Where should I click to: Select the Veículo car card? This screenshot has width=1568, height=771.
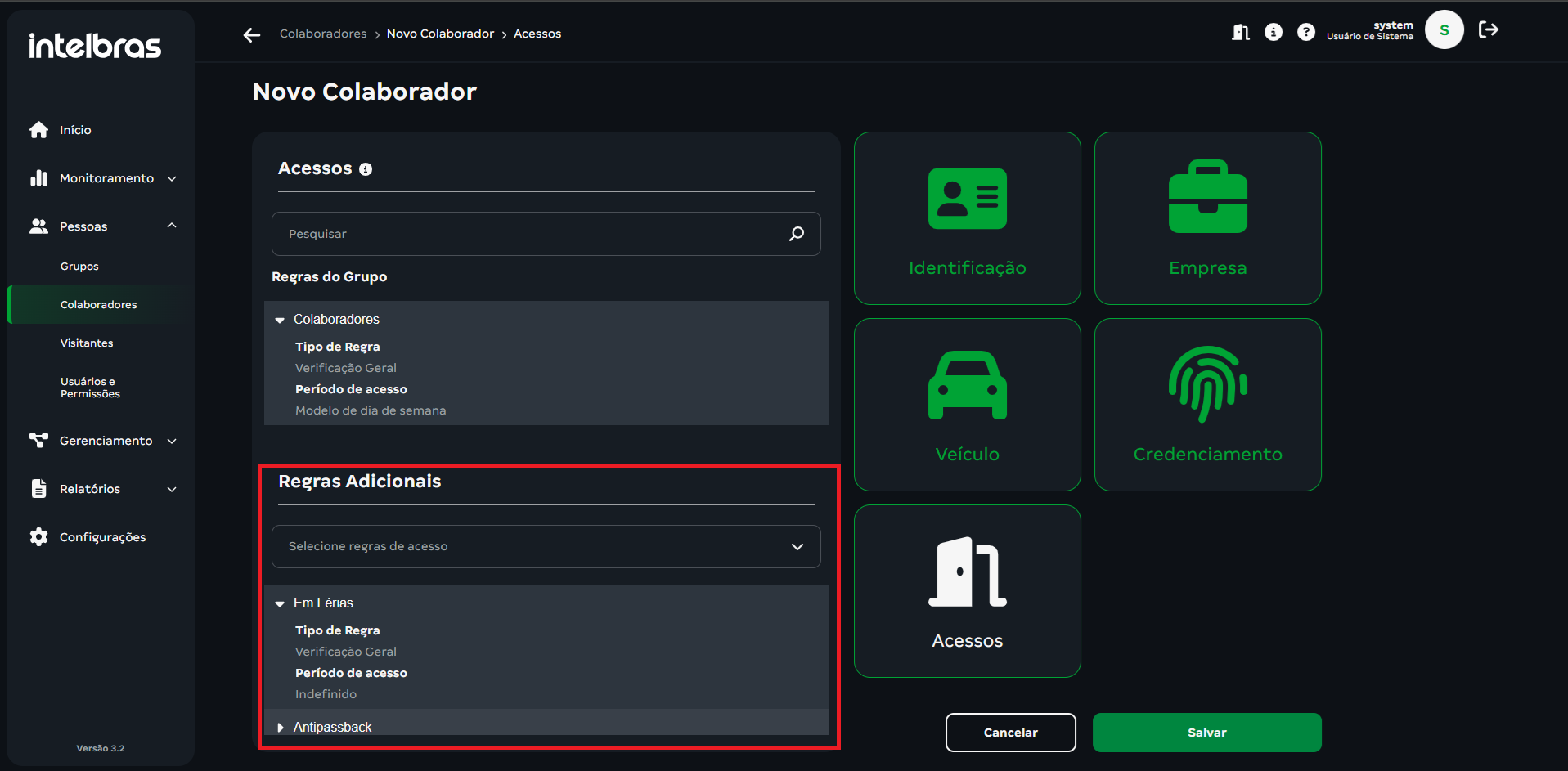tap(967, 405)
